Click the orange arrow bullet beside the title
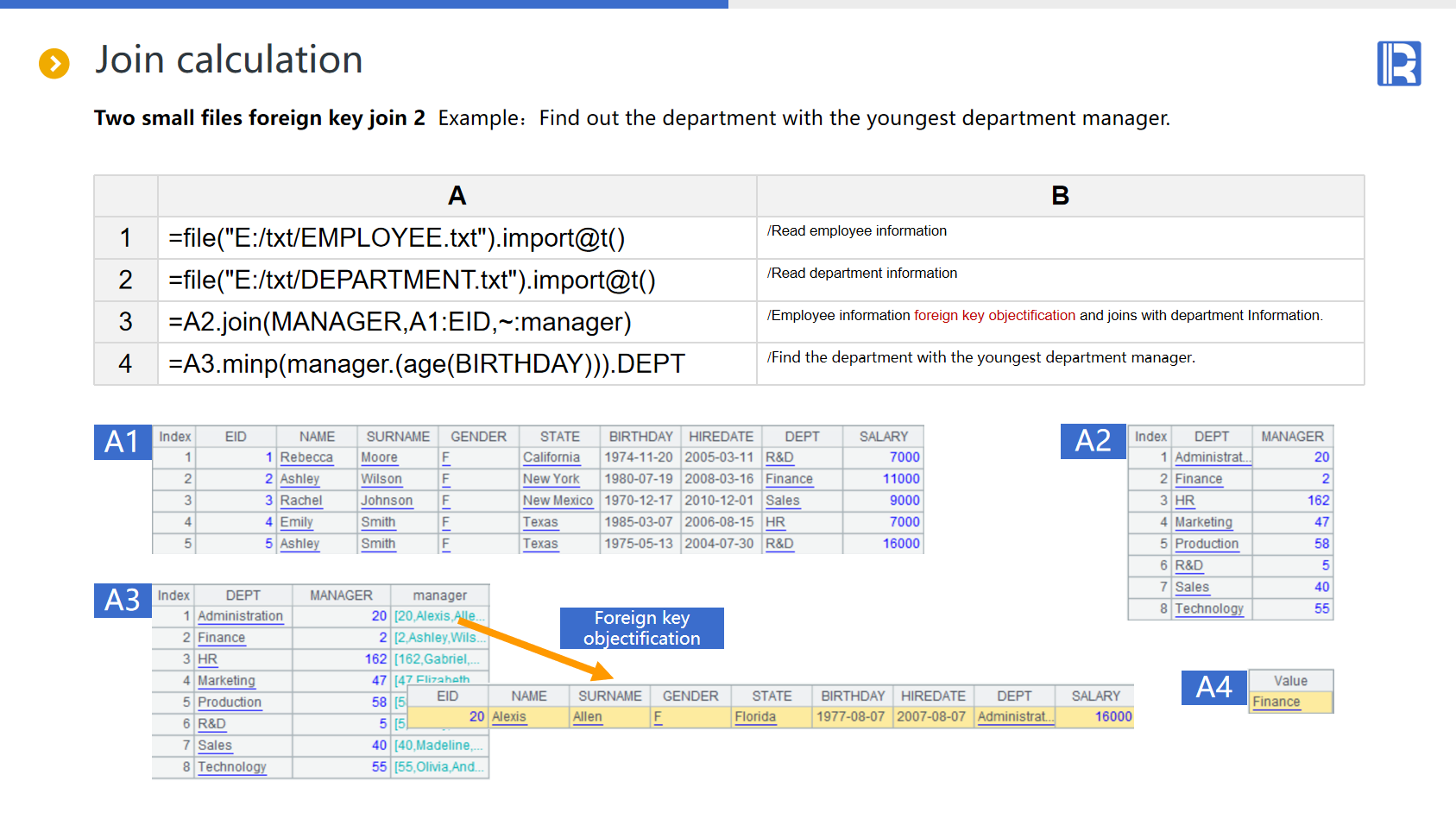Viewport: 1456px width, 819px height. (x=54, y=63)
